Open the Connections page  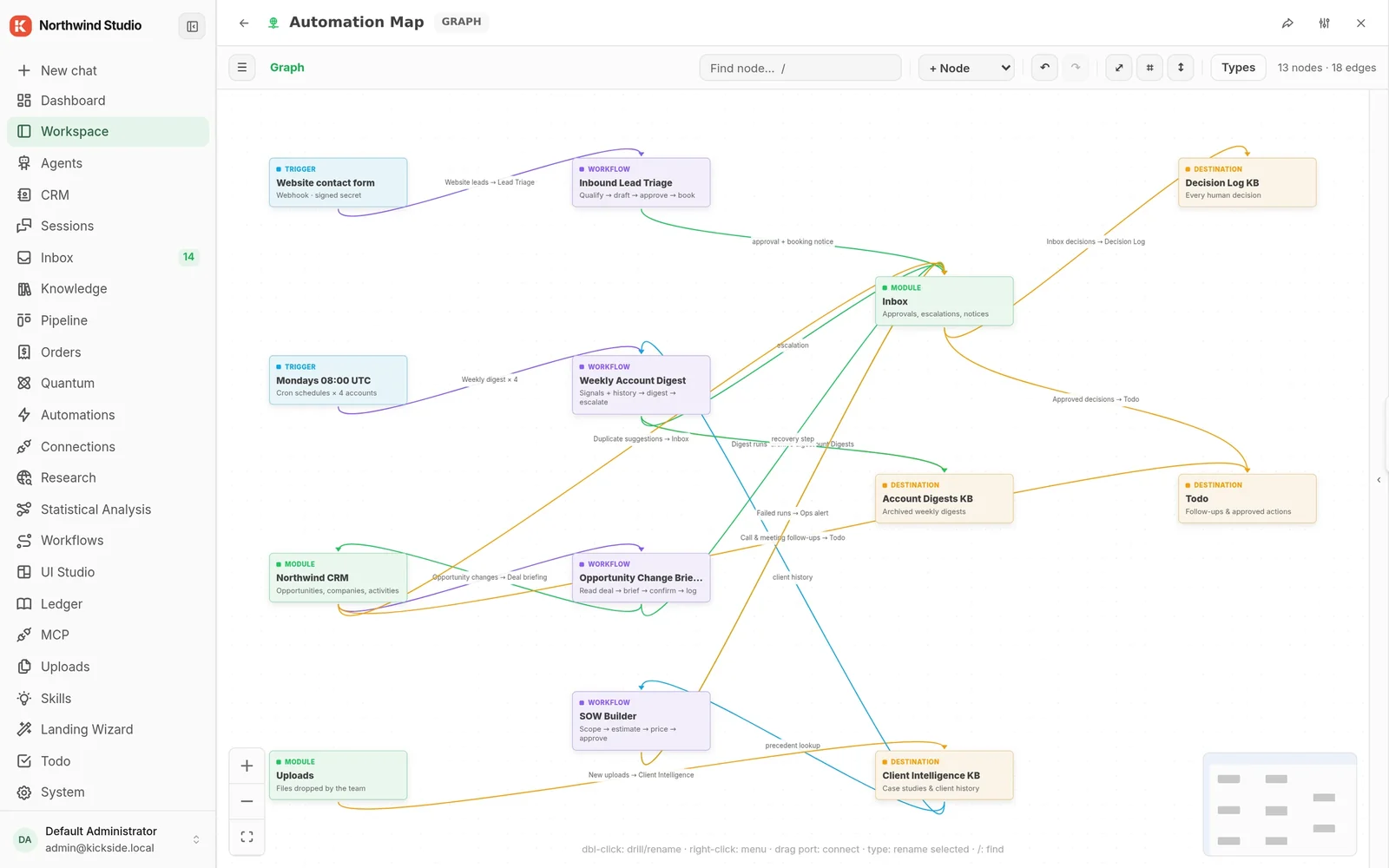tap(108, 446)
